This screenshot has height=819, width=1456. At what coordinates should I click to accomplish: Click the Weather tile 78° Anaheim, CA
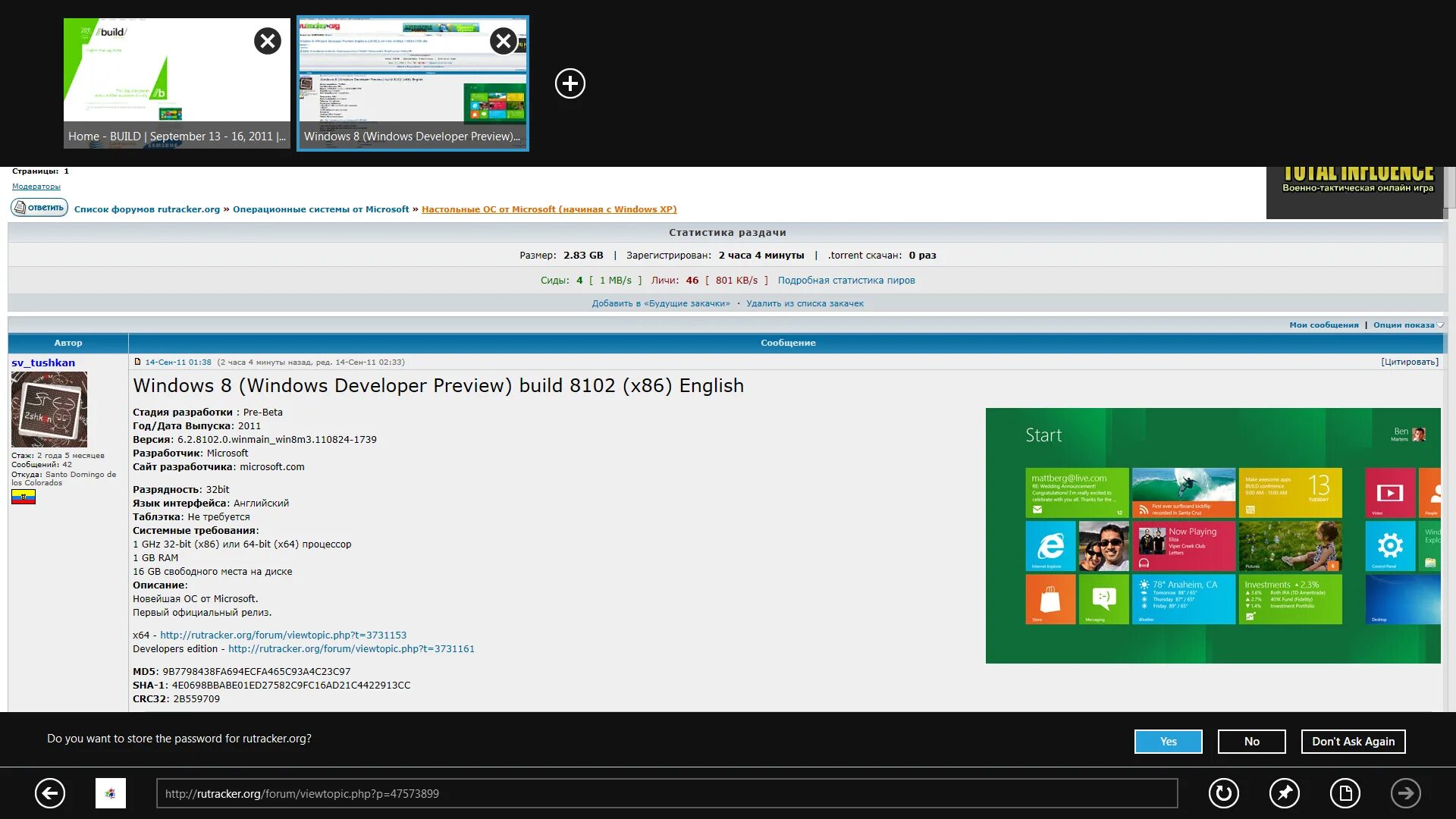[1183, 599]
